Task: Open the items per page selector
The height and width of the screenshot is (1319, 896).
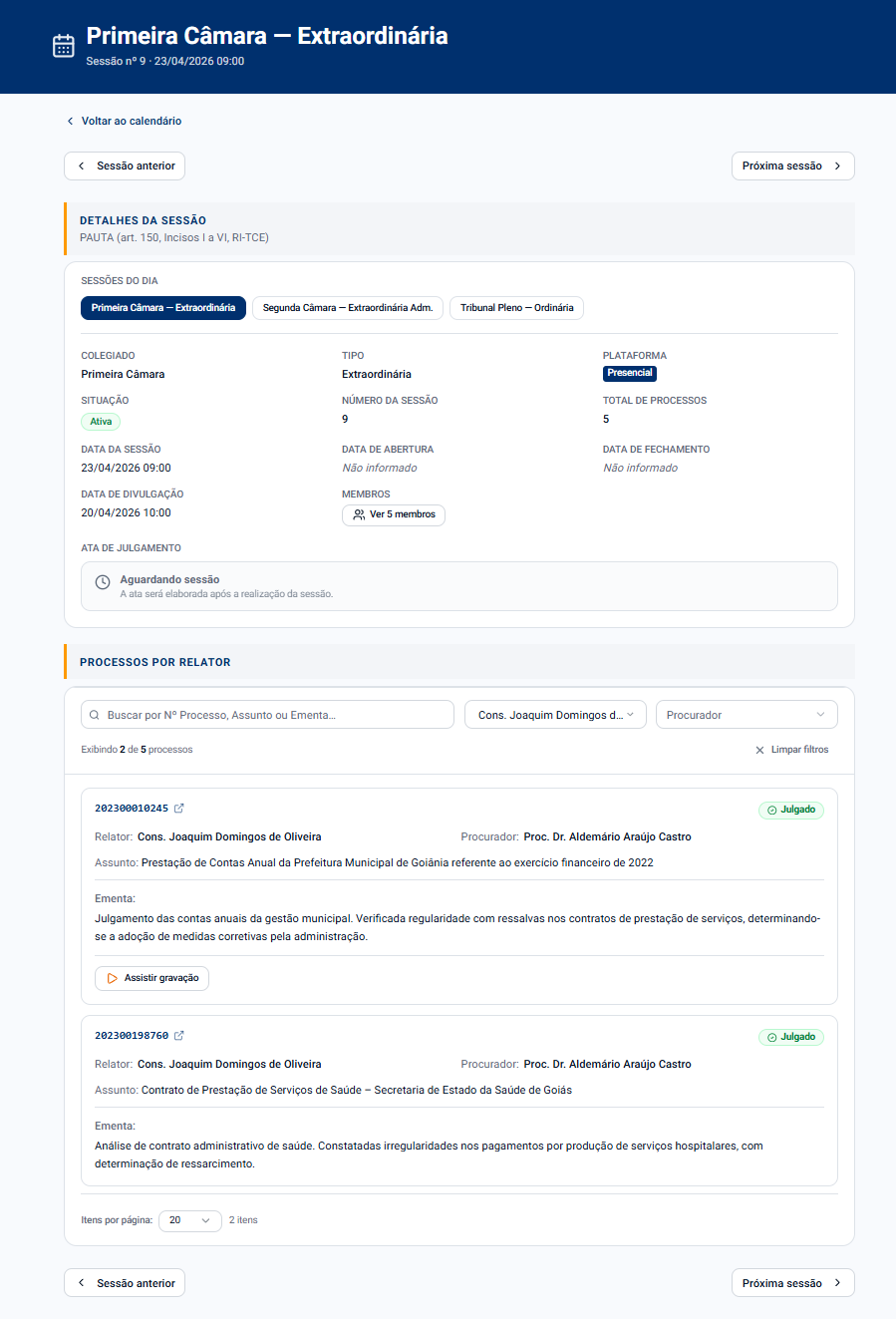Action: click(x=189, y=1220)
